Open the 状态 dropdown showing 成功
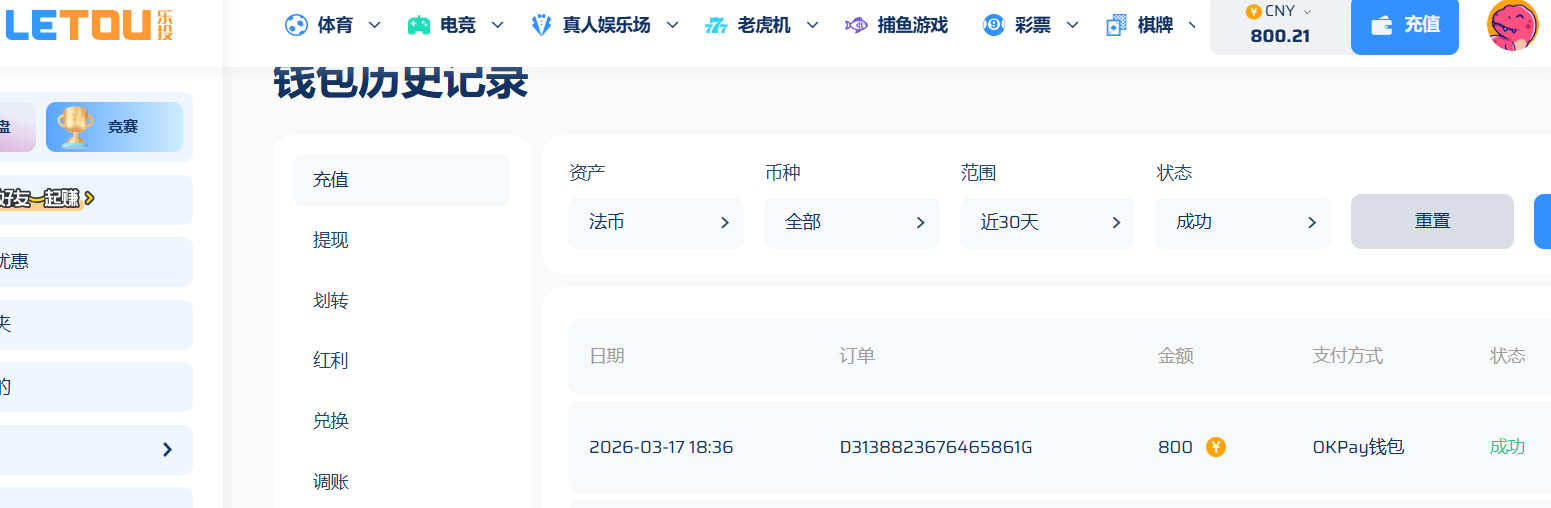Viewport: 1551px width, 508px height. pos(1242,222)
